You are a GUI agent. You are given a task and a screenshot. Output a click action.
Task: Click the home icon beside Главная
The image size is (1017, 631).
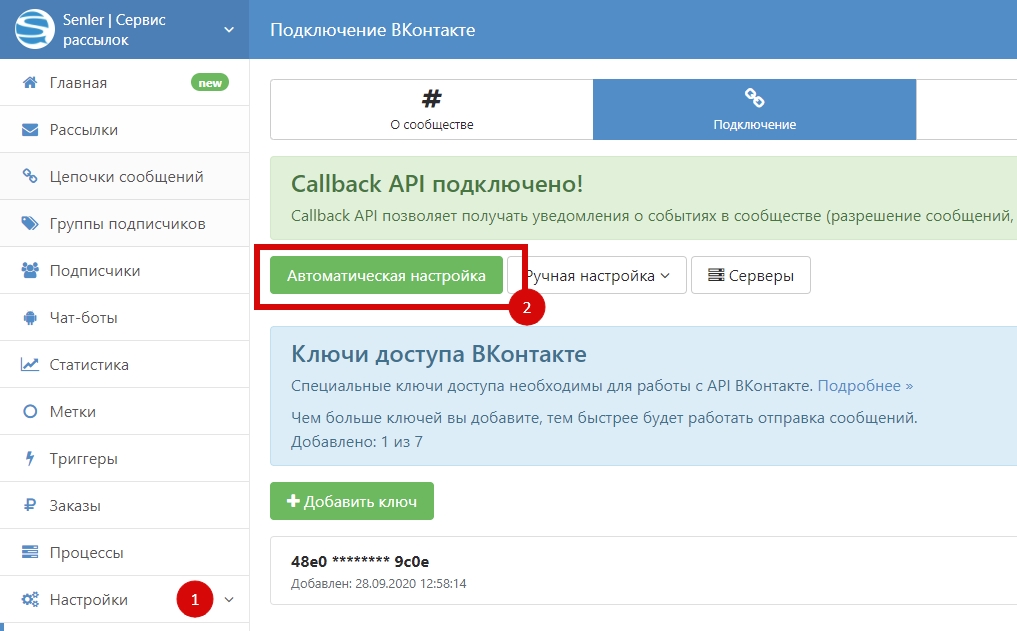(30, 83)
